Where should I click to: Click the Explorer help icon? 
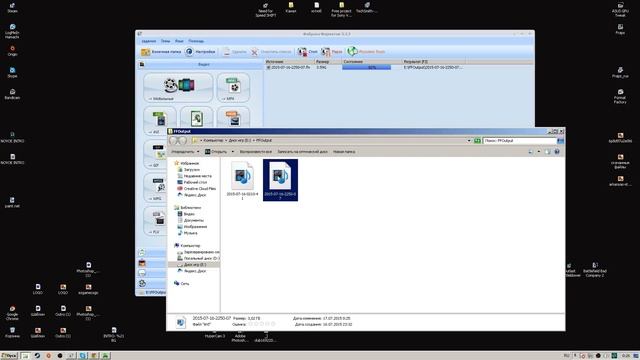tap(557, 152)
